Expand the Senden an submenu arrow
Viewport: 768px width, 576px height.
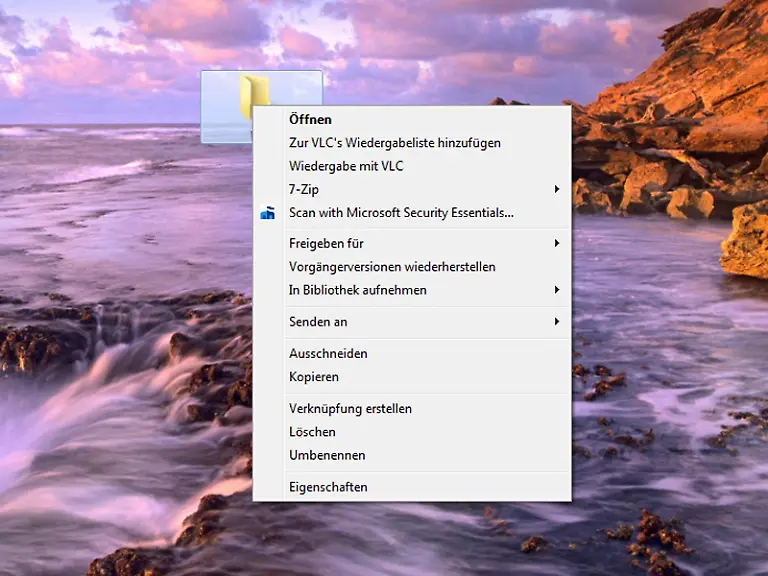point(556,322)
